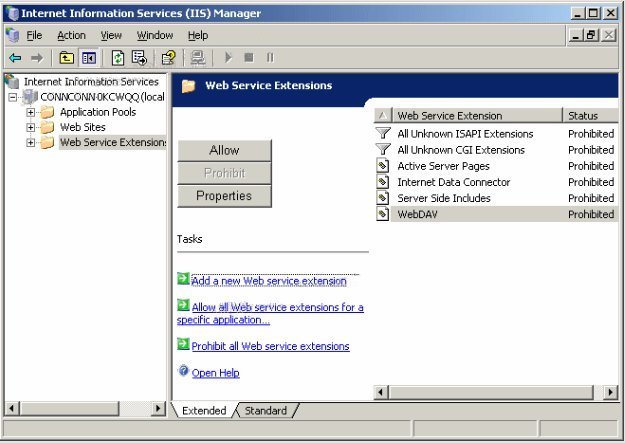Screen dimensions: 625x443
Task: Expand the Web Service Extensions node
Action: pos(30,143)
